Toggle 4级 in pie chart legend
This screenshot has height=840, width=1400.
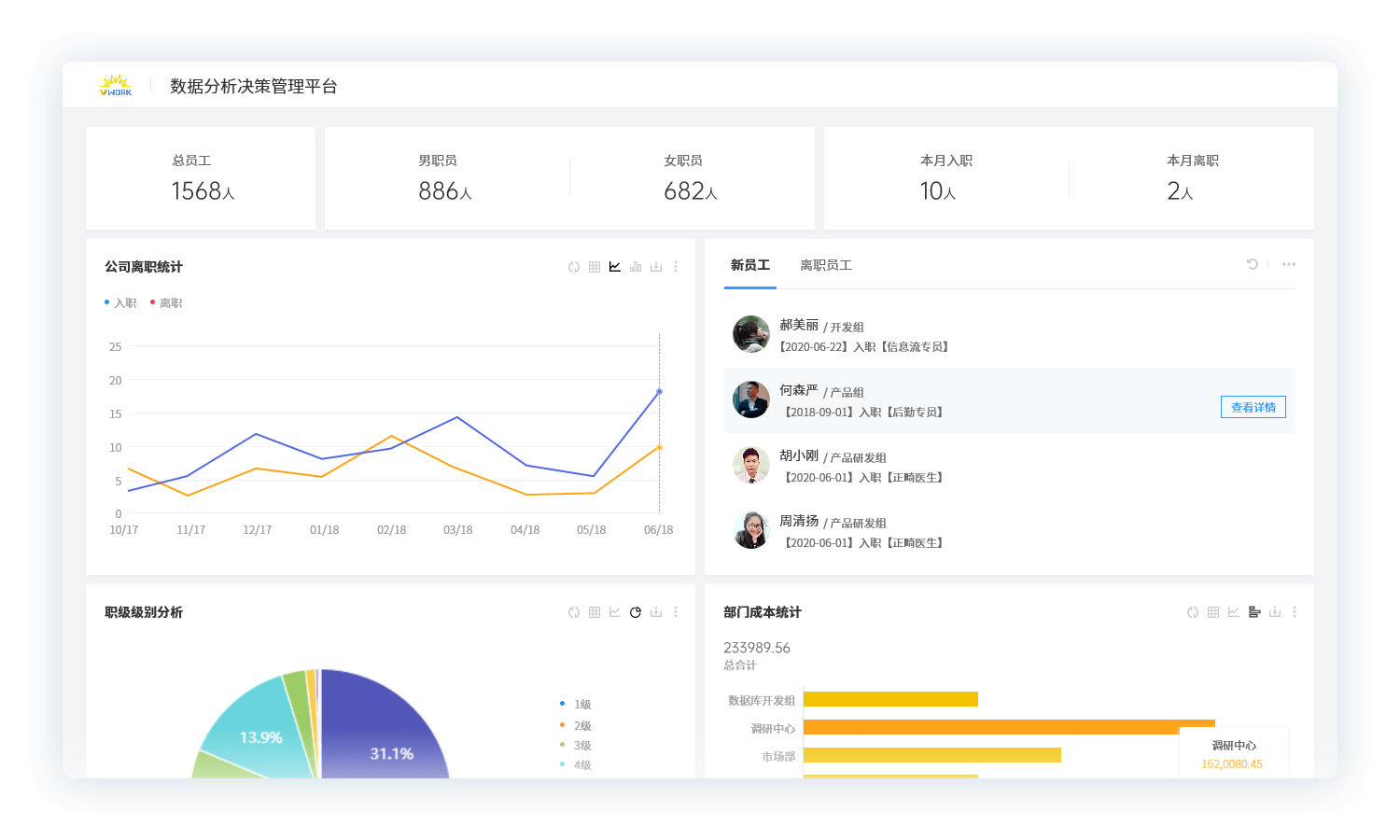(x=576, y=764)
